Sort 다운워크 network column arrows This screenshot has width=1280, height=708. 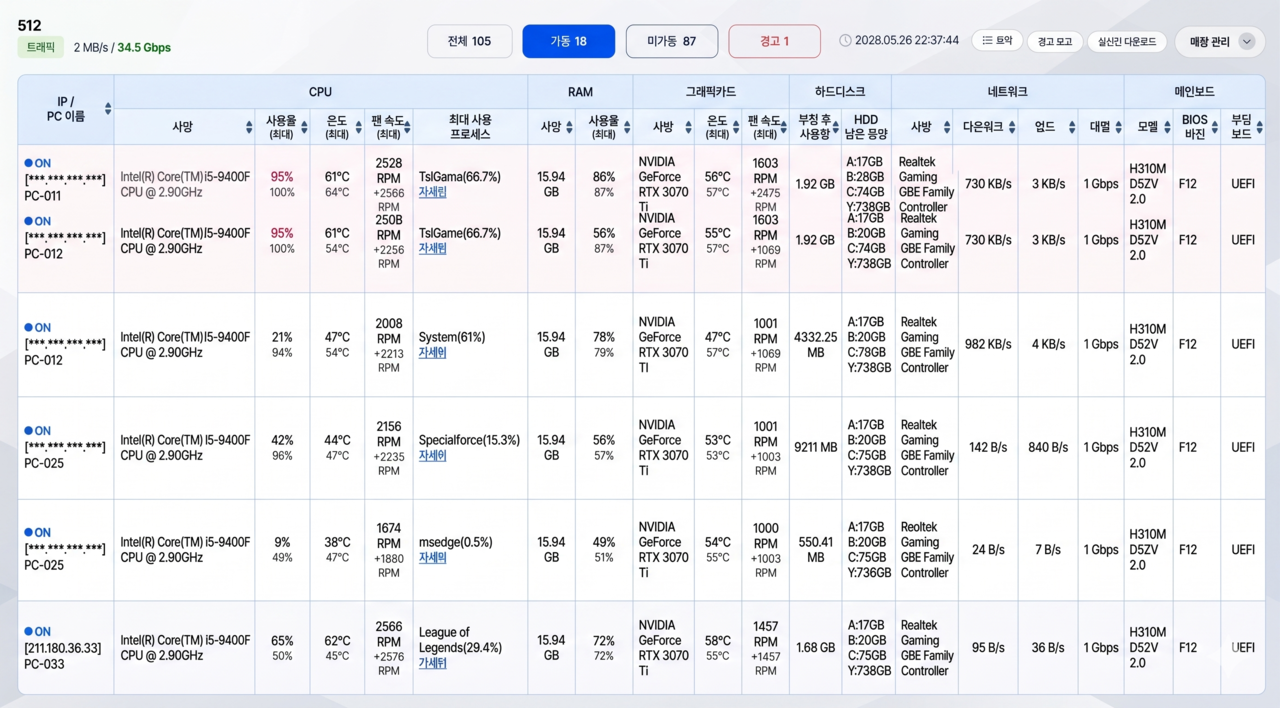pyautogui.click(x=1012, y=127)
